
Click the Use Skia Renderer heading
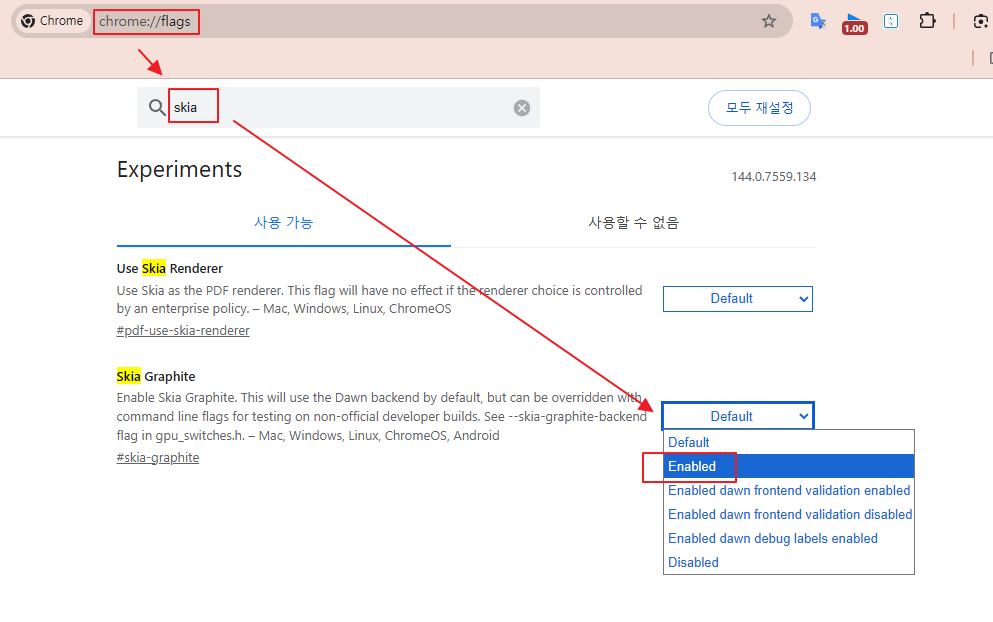(x=170, y=269)
